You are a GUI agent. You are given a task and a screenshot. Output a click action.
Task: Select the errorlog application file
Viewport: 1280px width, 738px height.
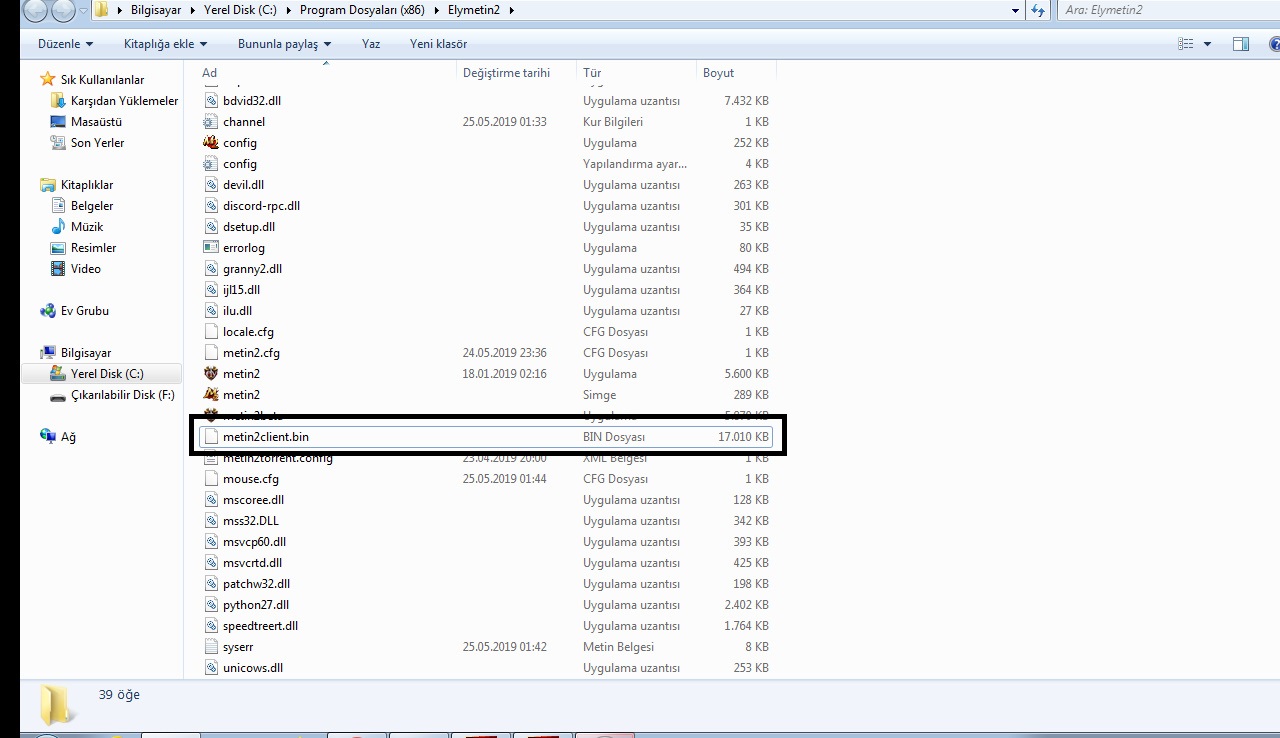[243, 248]
